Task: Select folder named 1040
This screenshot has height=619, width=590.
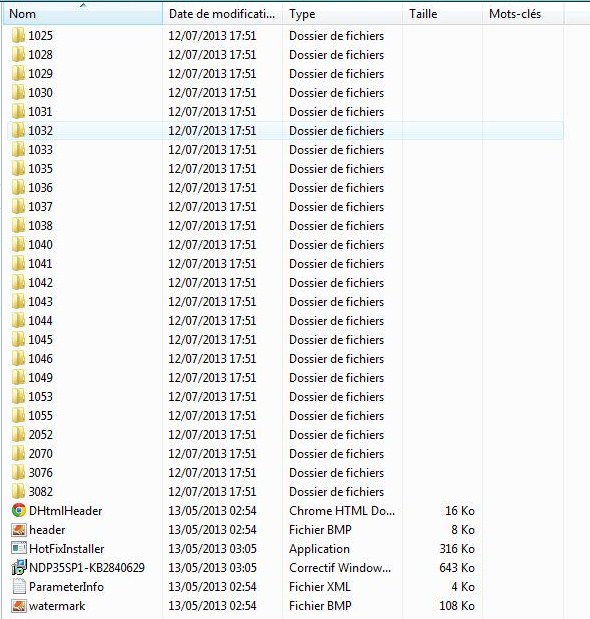Action: coord(40,245)
